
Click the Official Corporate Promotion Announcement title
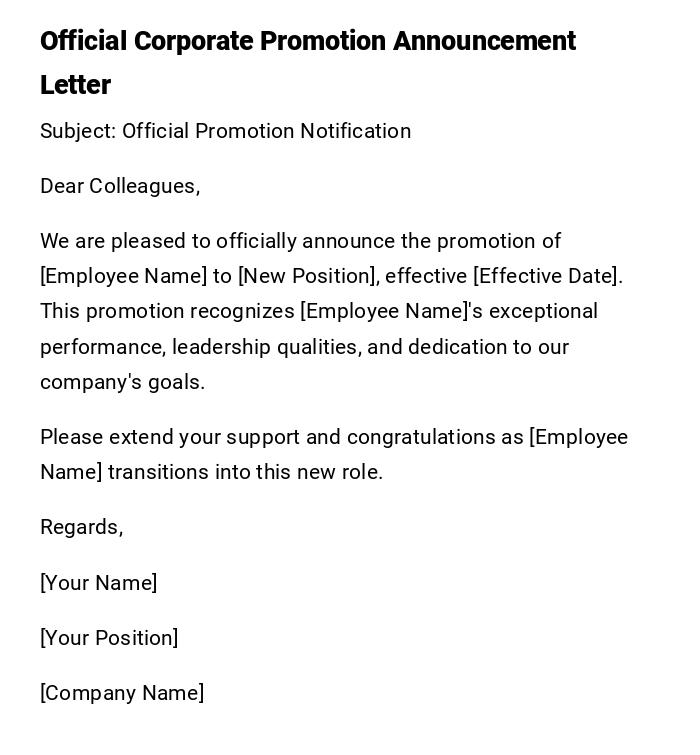coord(307,41)
